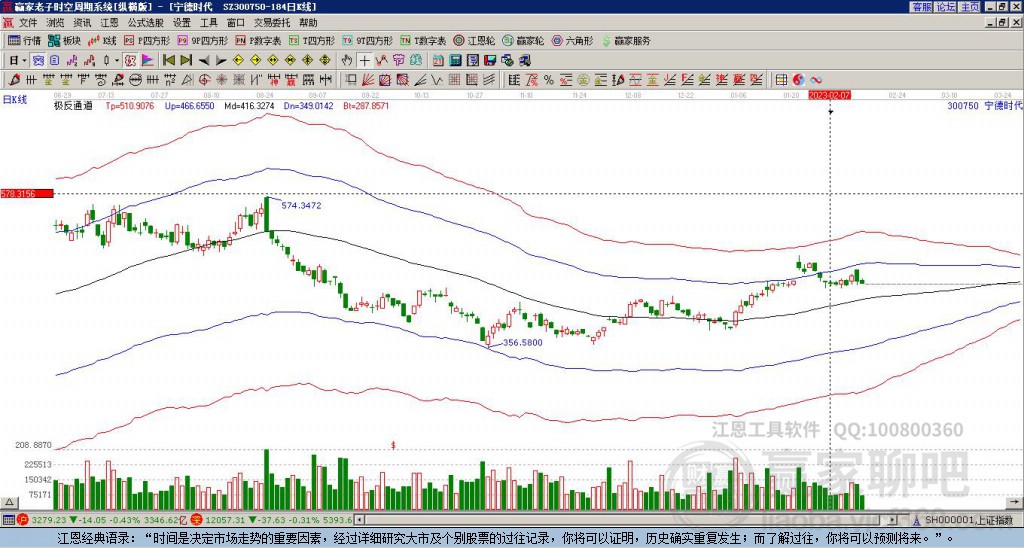Toggle the 神 time lines icon
This screenshot has width=1024, height=548.
click(275, 80)
